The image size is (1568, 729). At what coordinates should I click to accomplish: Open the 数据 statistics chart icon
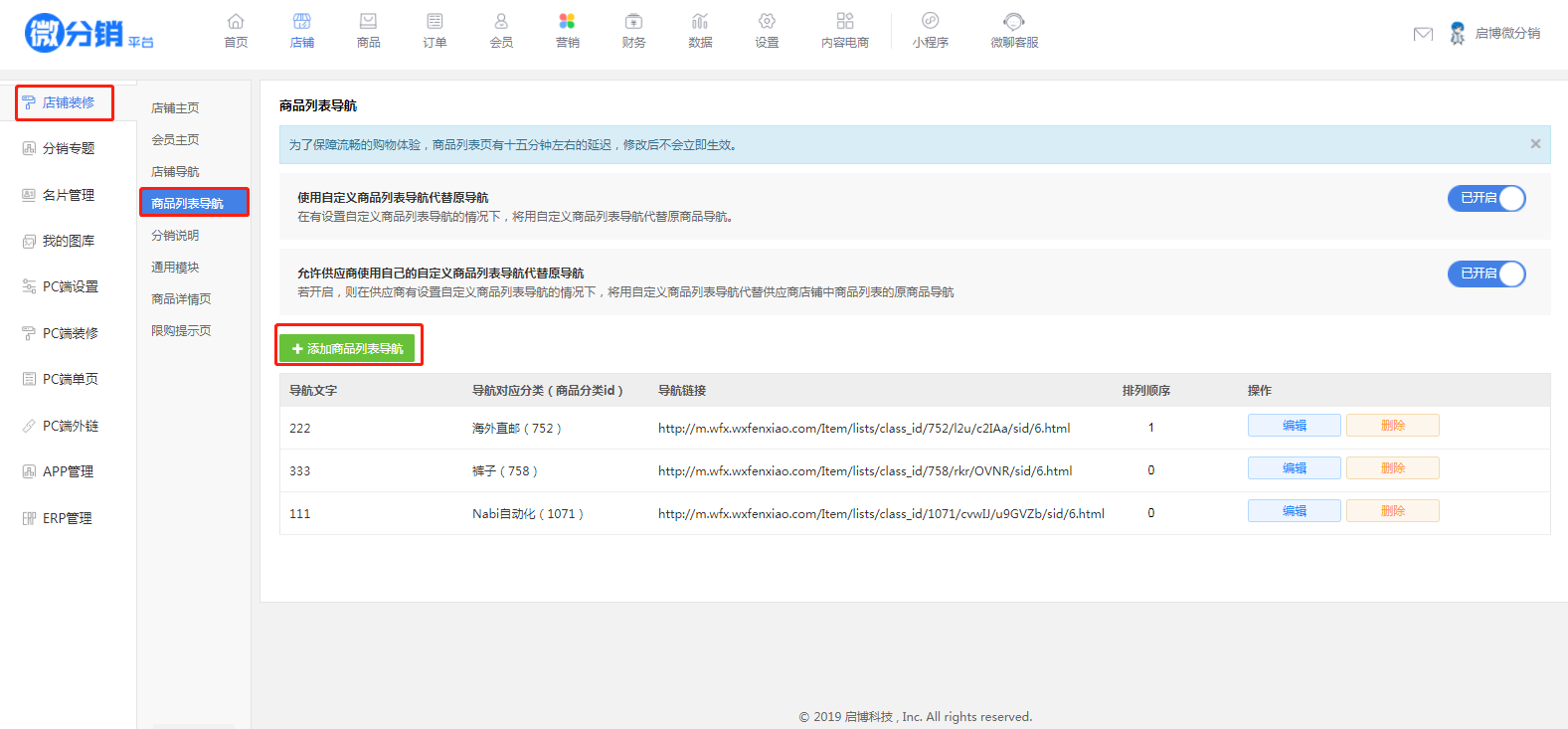point(700,22)
